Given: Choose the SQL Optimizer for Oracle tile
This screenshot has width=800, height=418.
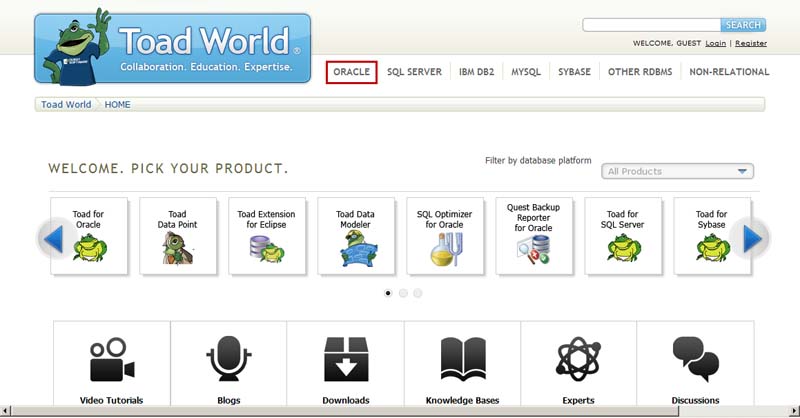Looking at the screenshot, I should (445, 236).
